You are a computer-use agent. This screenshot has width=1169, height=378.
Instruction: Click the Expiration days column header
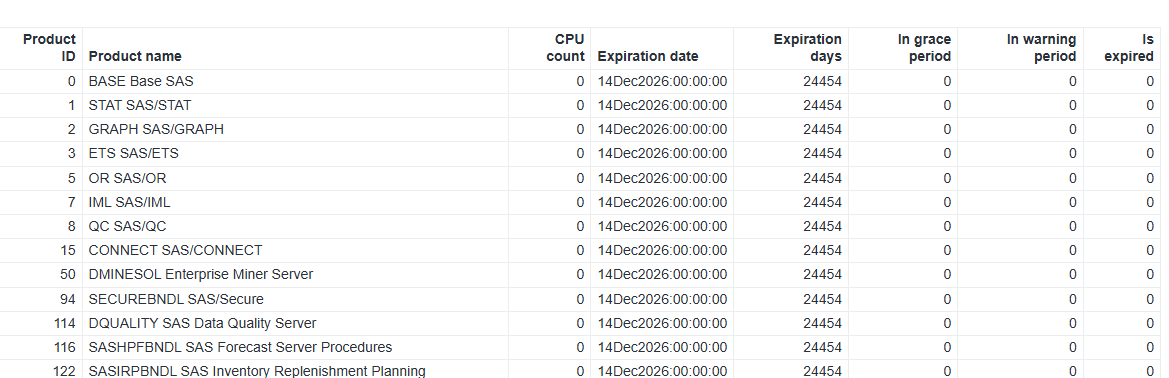click(791, 48)
